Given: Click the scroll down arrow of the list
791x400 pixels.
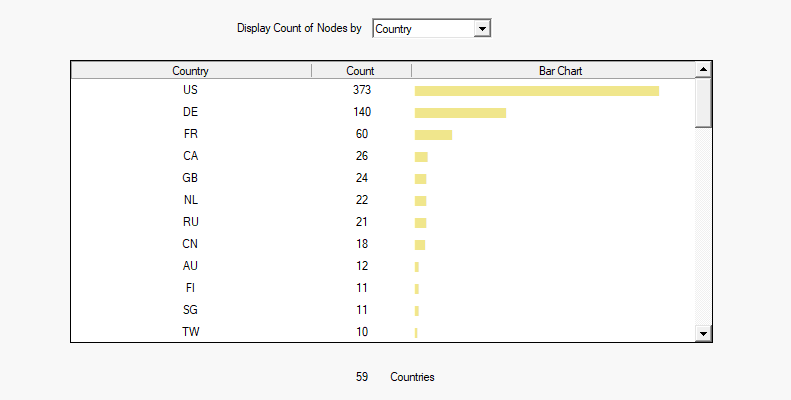Looking at the screenshot, I should pos(703,333).
